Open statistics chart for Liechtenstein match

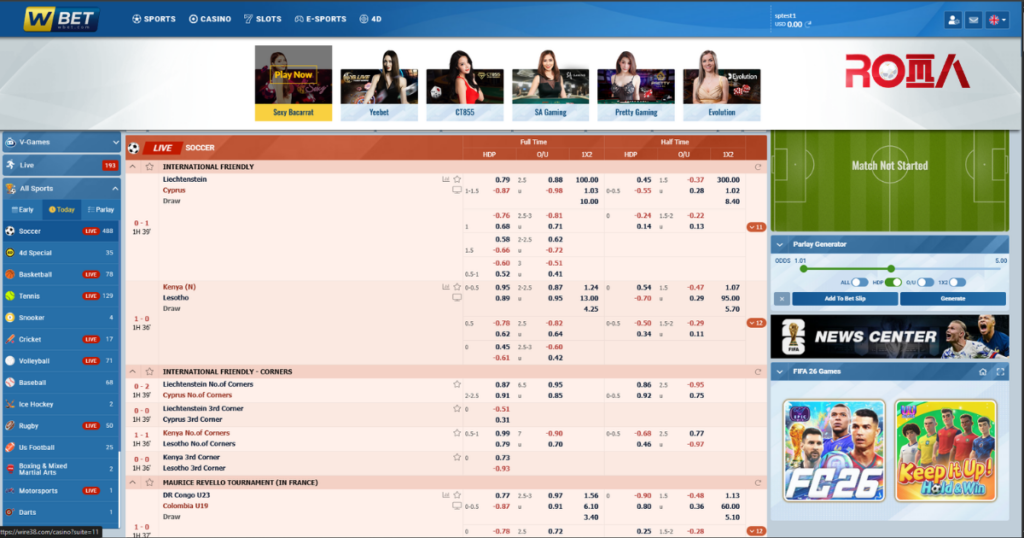click(445, 179)
